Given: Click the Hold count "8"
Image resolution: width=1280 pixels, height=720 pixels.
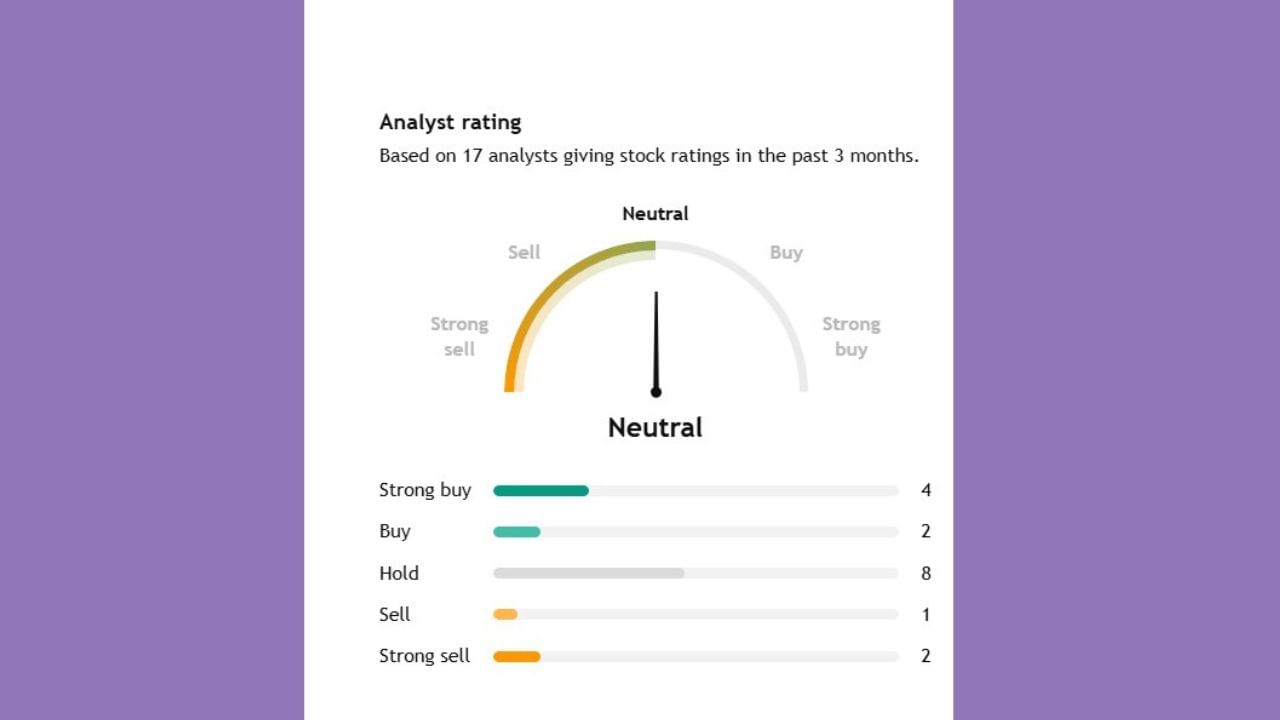Looking at the screenshot, I should click(926, 574).
